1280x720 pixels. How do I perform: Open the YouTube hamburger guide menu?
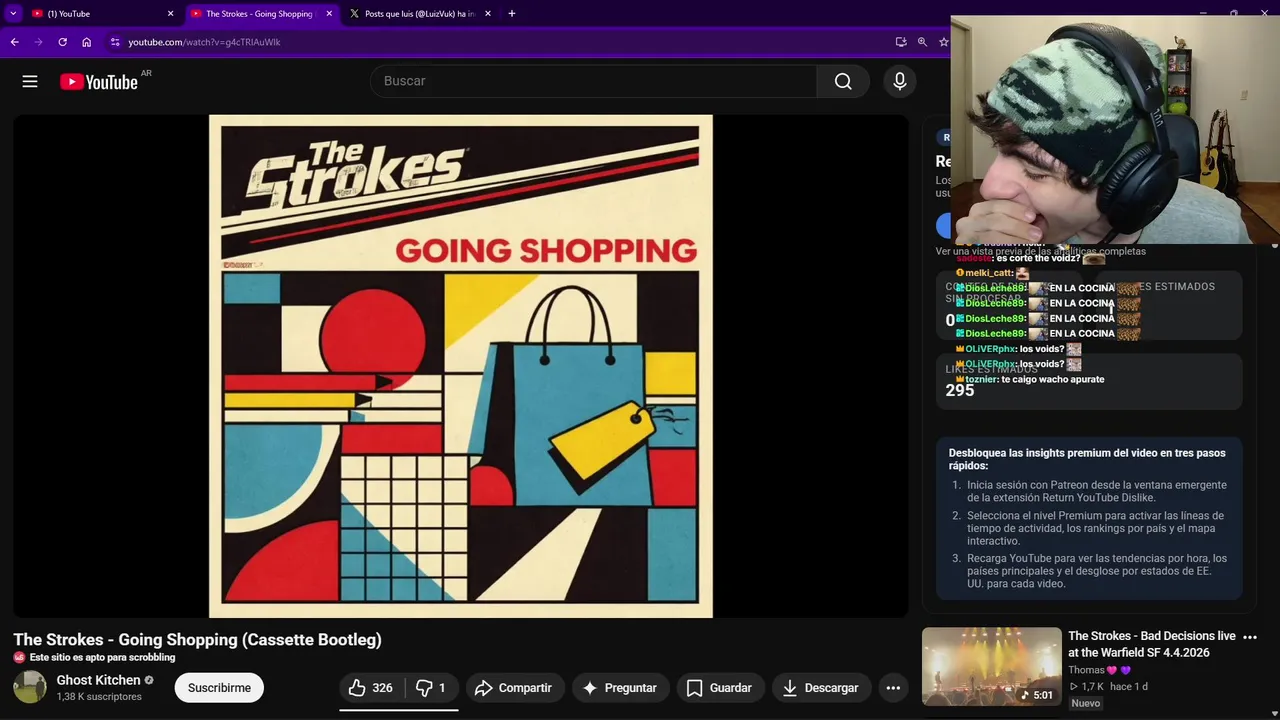[30, 82]
